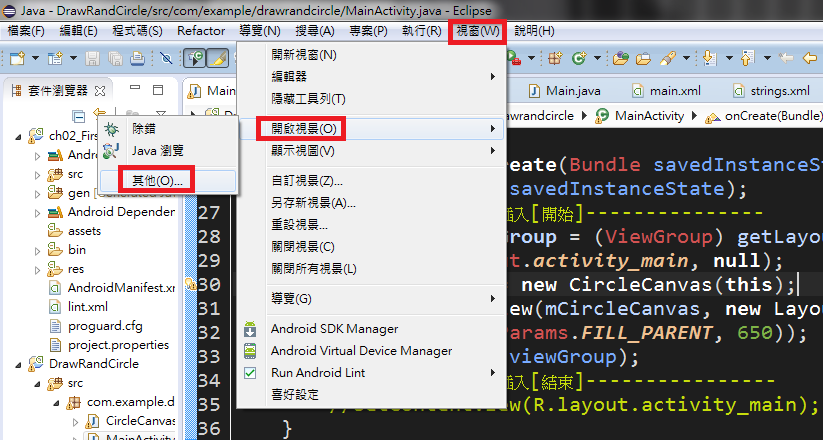Click the Open Type folder icon

coord(620,58)
